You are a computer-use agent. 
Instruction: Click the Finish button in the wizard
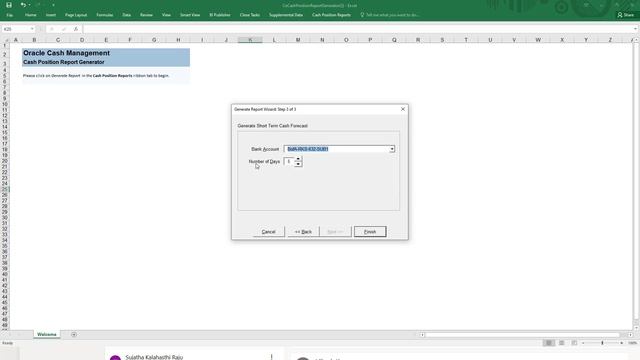(x=370, y=232)
